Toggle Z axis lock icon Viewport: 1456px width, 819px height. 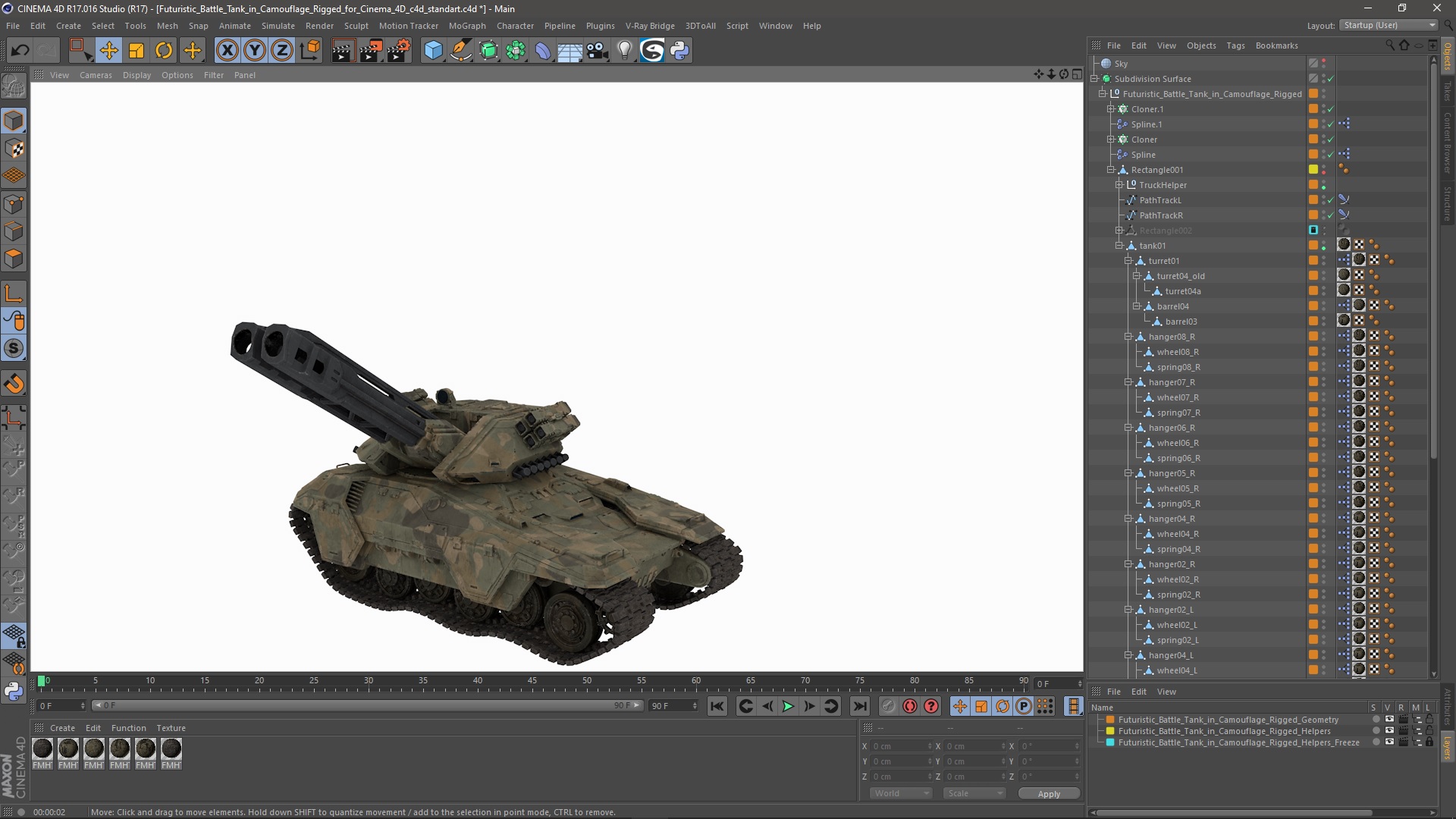[282, 51]
